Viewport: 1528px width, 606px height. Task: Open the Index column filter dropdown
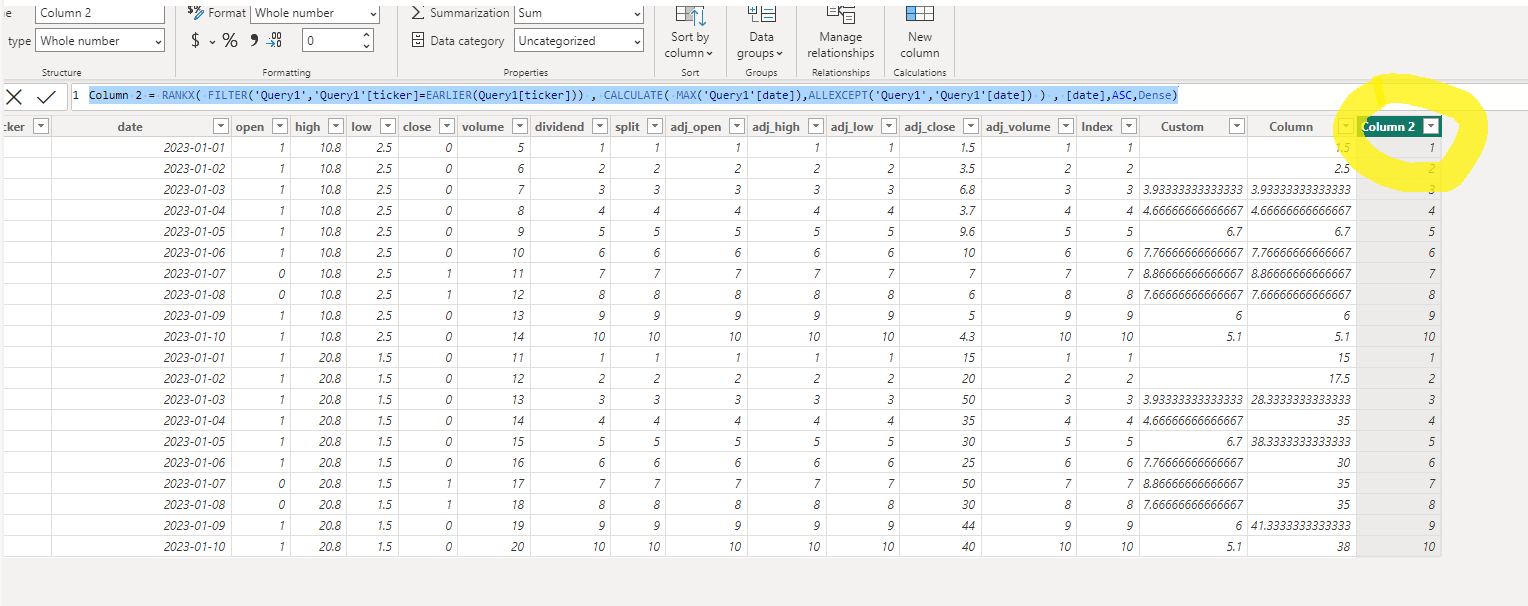[x=1129, y=126]
